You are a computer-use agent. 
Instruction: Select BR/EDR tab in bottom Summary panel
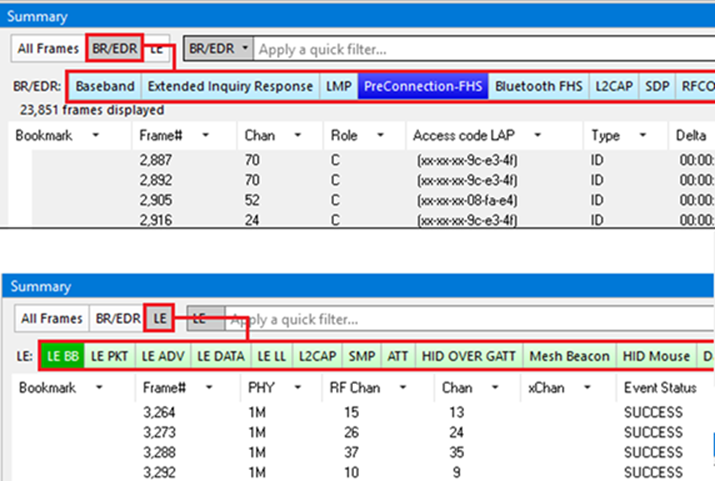(118, 318)
